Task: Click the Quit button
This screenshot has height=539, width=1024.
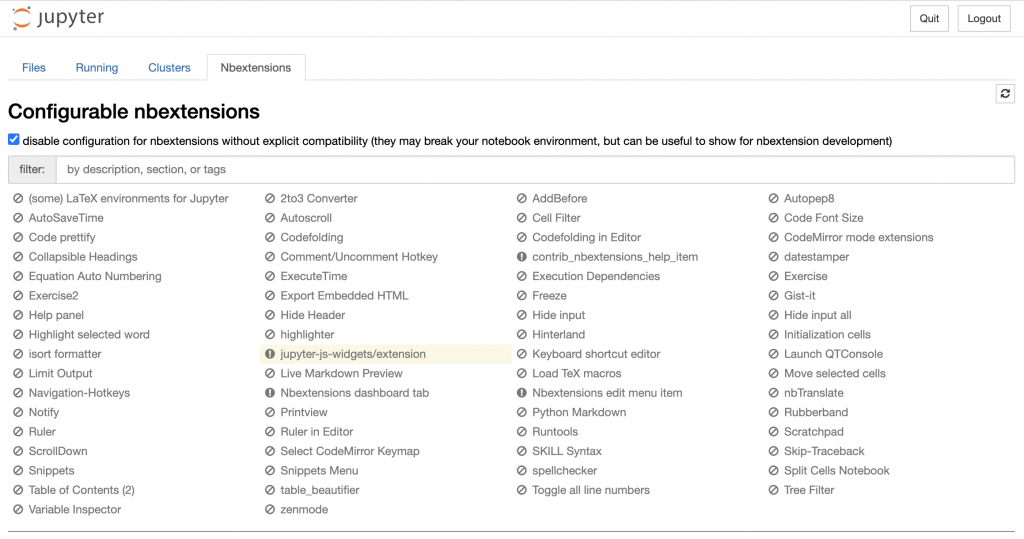Action: (x=929, y=18)
